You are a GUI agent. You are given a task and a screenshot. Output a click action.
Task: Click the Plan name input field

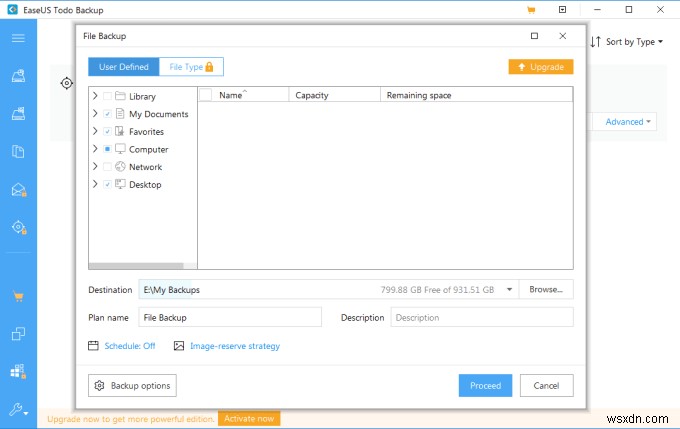point(230,317)
